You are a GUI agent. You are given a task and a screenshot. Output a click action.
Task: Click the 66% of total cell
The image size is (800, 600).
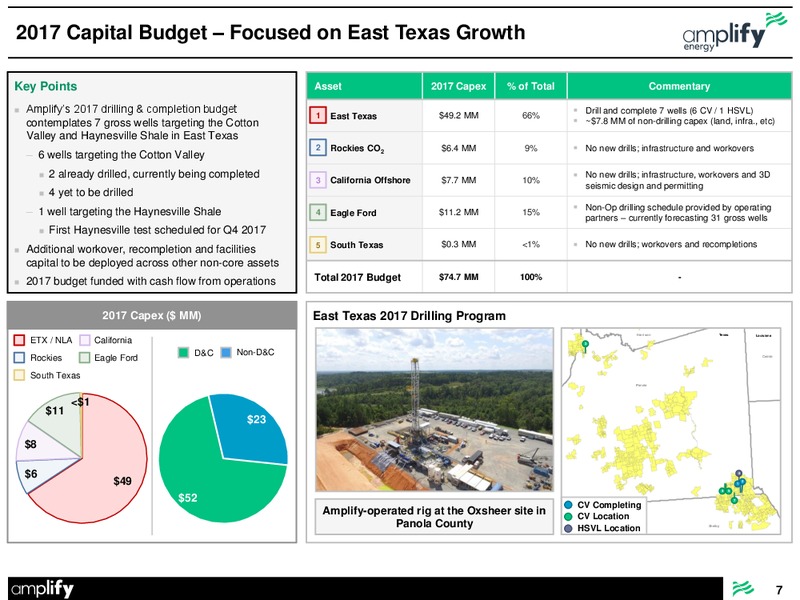pos(531,115)
